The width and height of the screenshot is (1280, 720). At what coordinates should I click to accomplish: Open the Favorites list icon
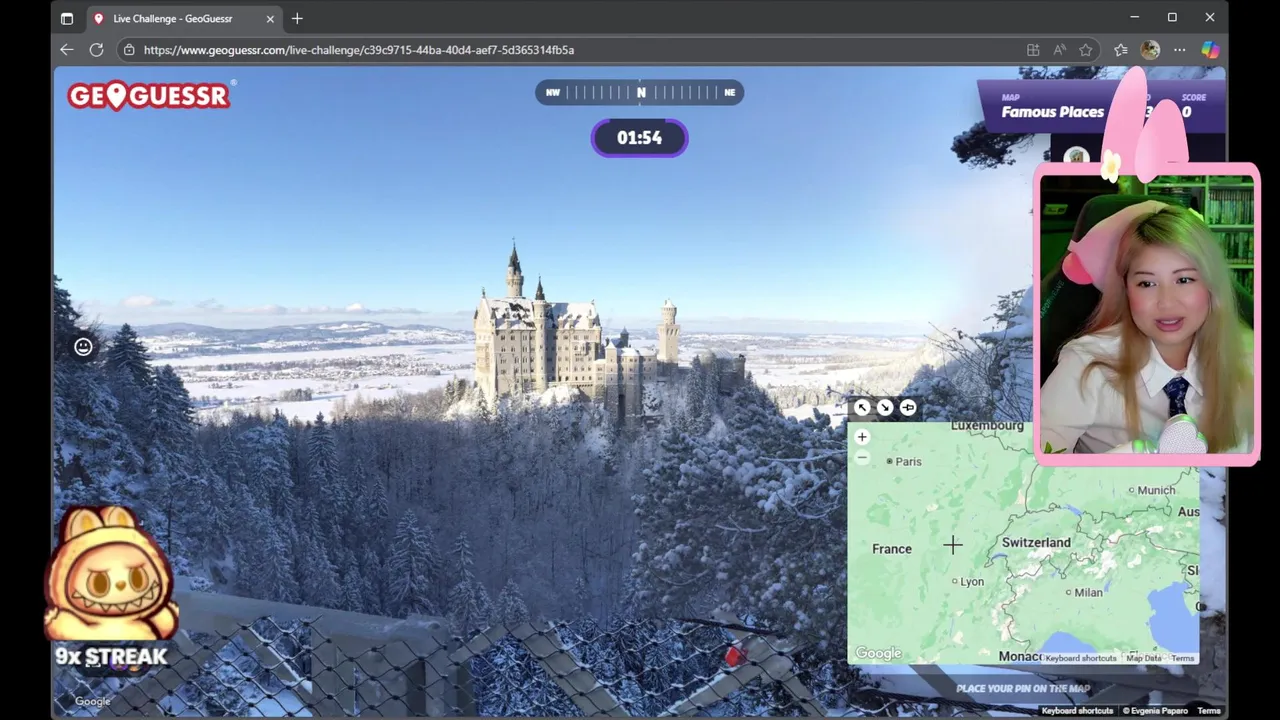click(1121, 50)
